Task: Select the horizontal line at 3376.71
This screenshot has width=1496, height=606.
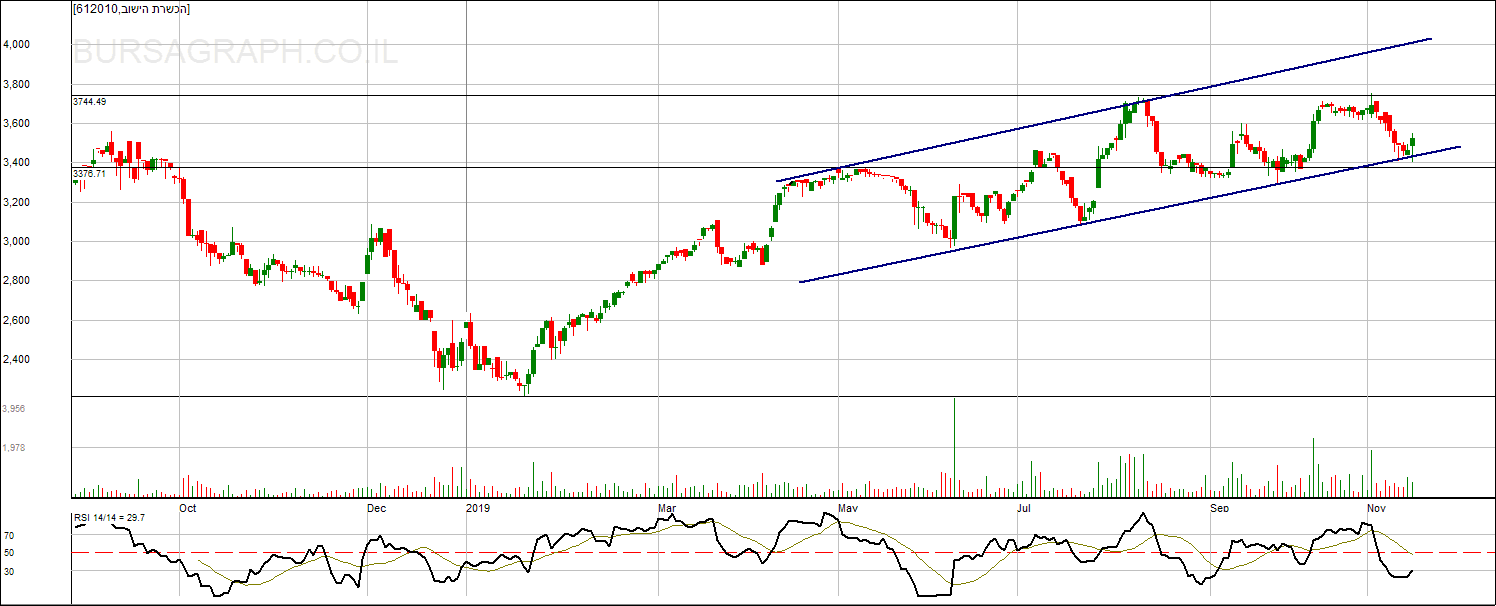Action: click(x=783, y=167)
